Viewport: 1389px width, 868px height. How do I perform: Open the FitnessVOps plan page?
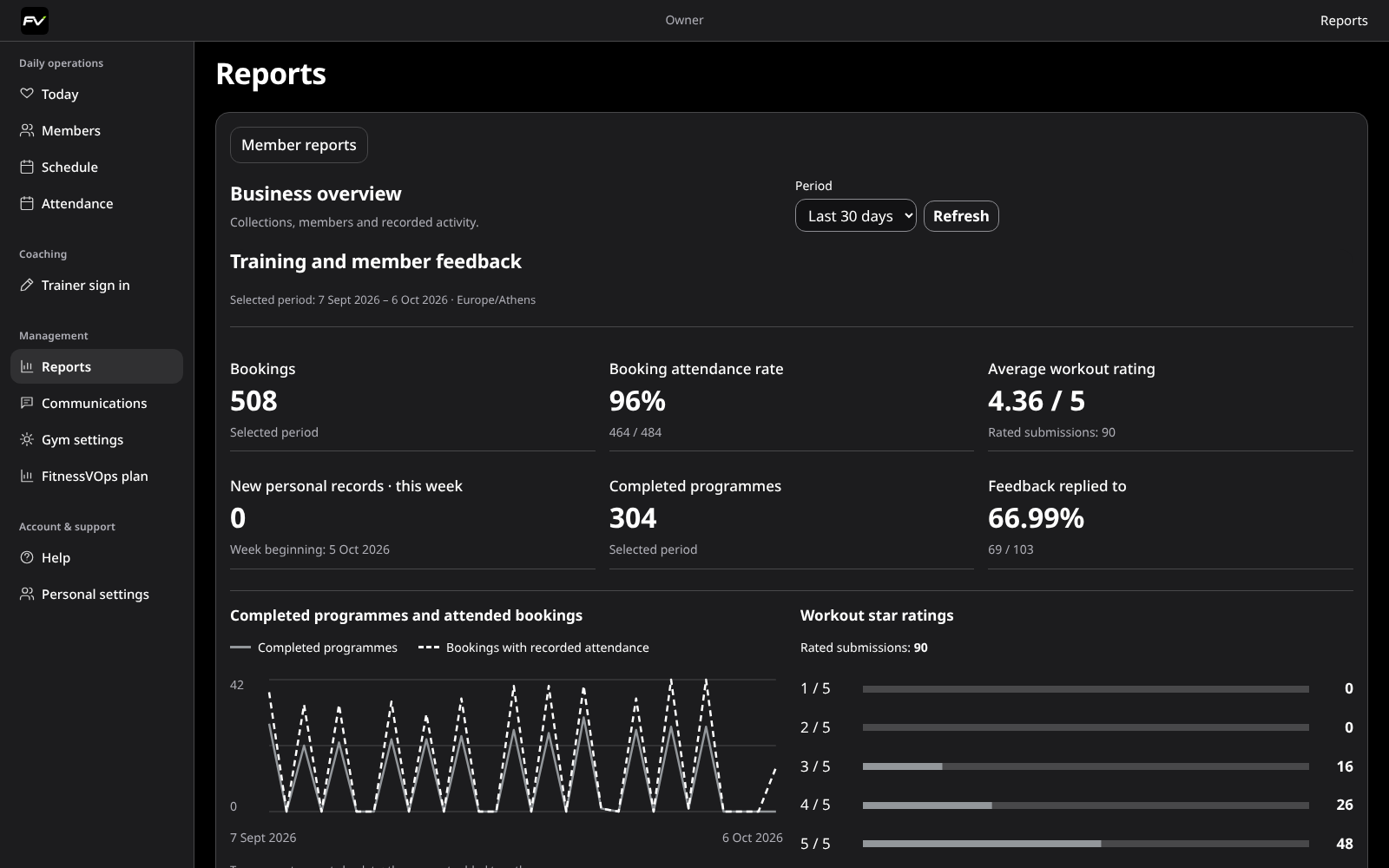click(x=96, y=476)
